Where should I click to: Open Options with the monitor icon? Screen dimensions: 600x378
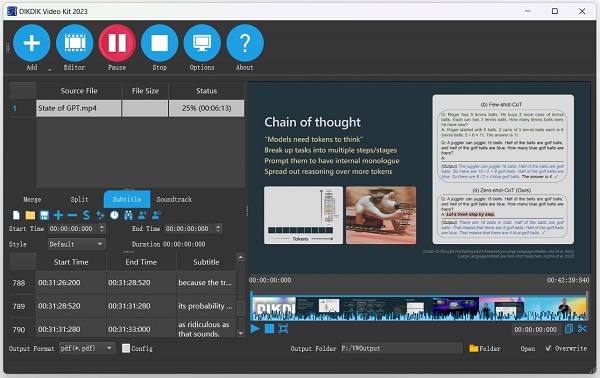tap(202, 43)
